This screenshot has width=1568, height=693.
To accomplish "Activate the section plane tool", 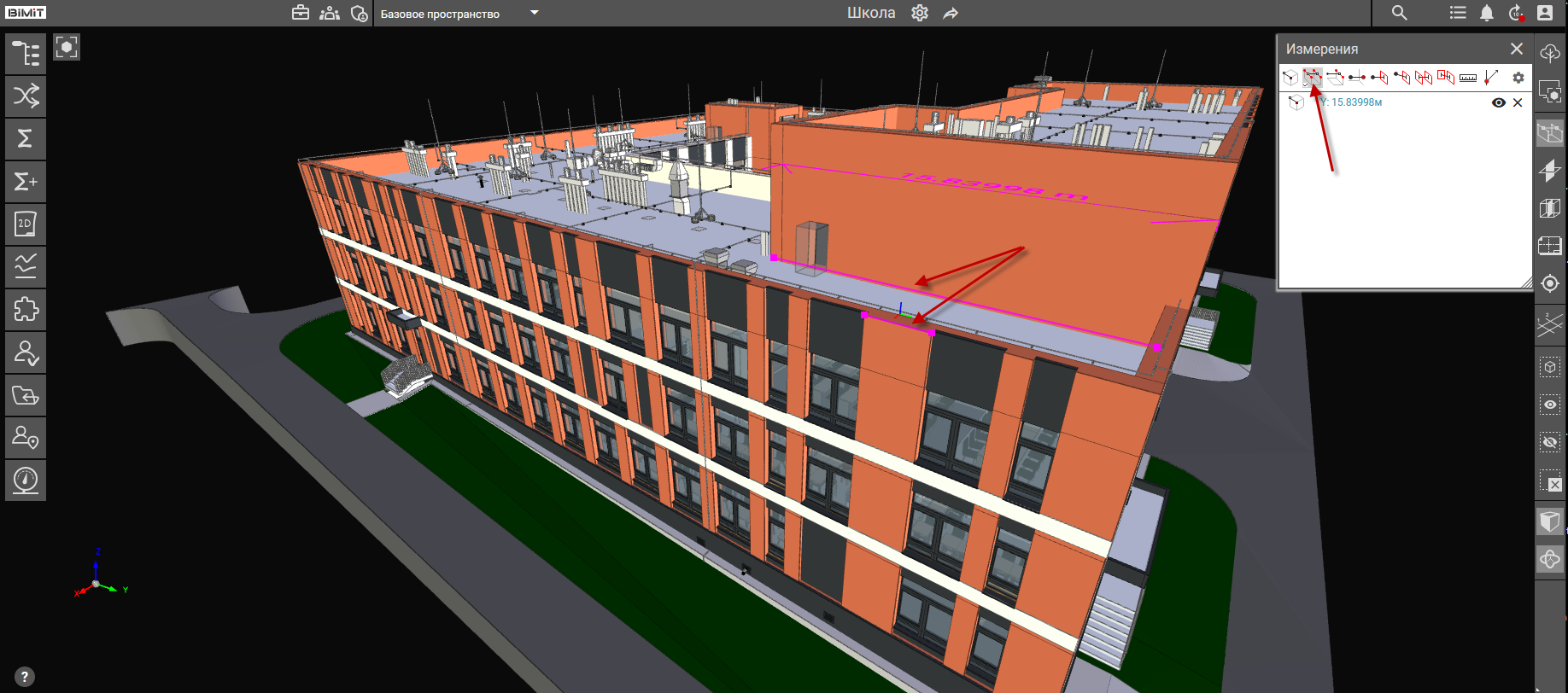I will tap(1549, 171).
